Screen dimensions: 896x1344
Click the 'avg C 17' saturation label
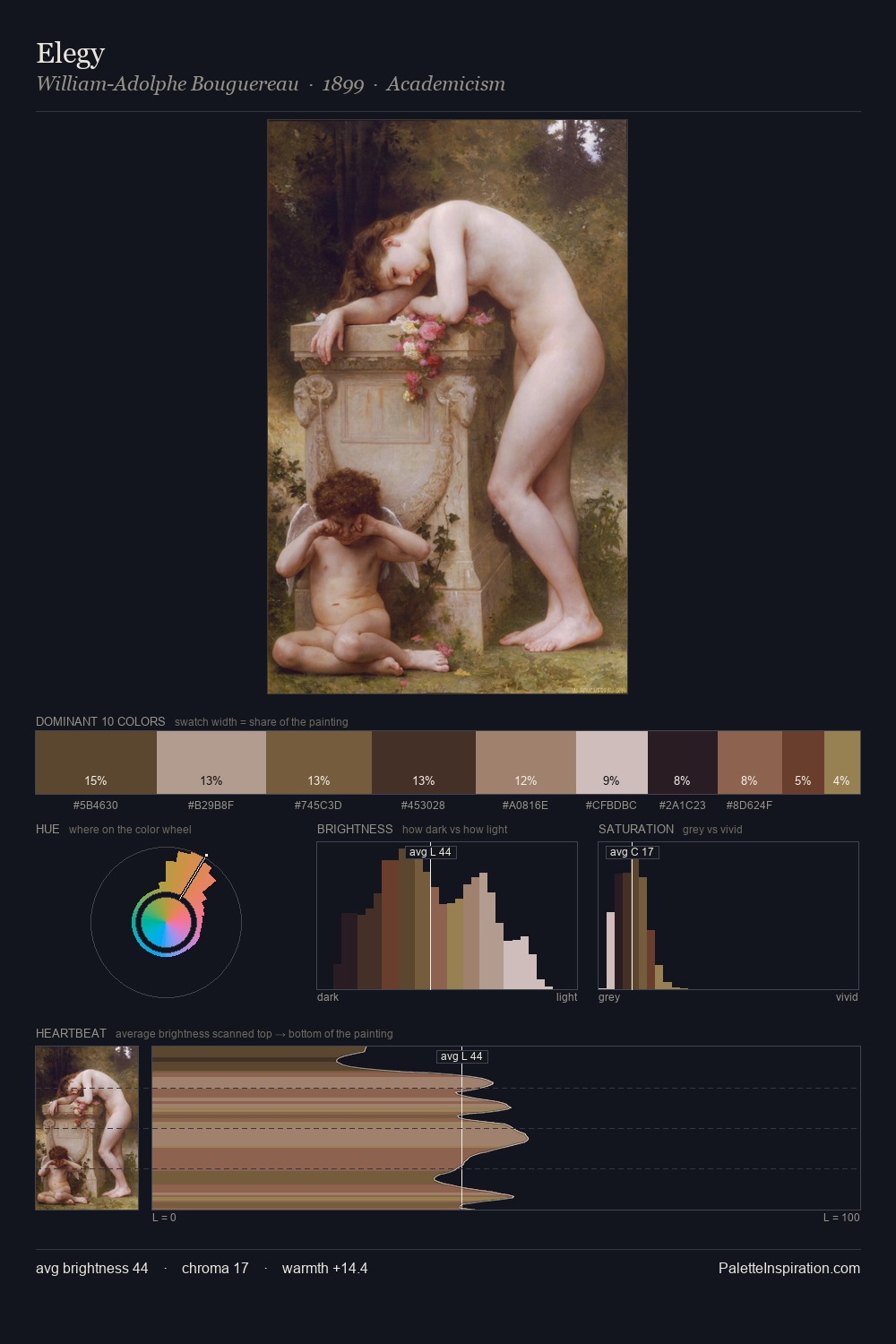coord(632,852)
